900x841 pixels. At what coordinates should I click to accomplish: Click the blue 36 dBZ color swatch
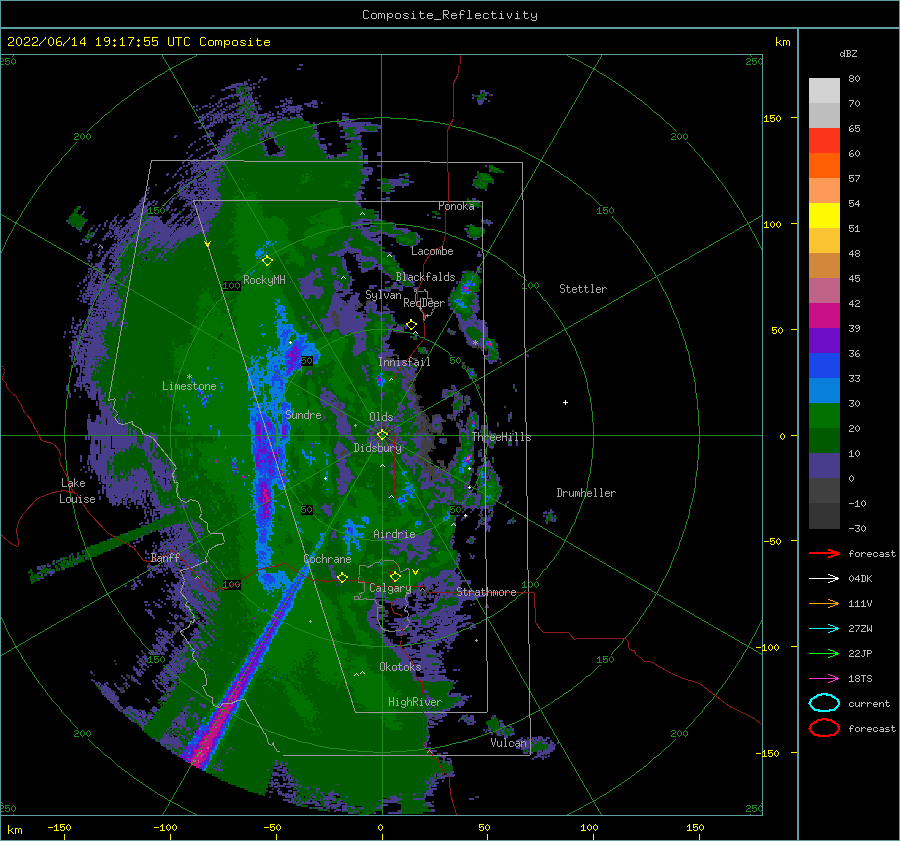[x=824, y=365]
